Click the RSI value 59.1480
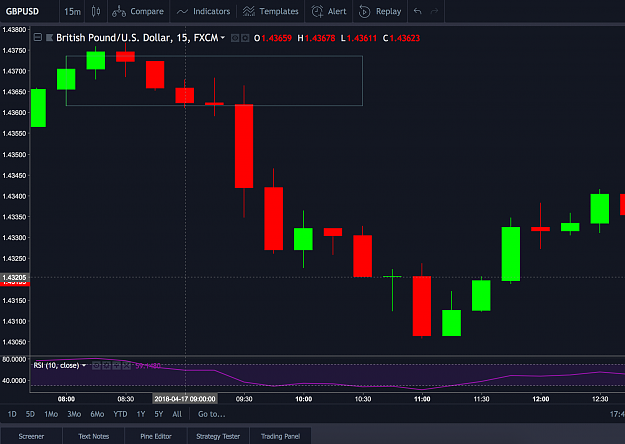 click(x=148, y=365)
